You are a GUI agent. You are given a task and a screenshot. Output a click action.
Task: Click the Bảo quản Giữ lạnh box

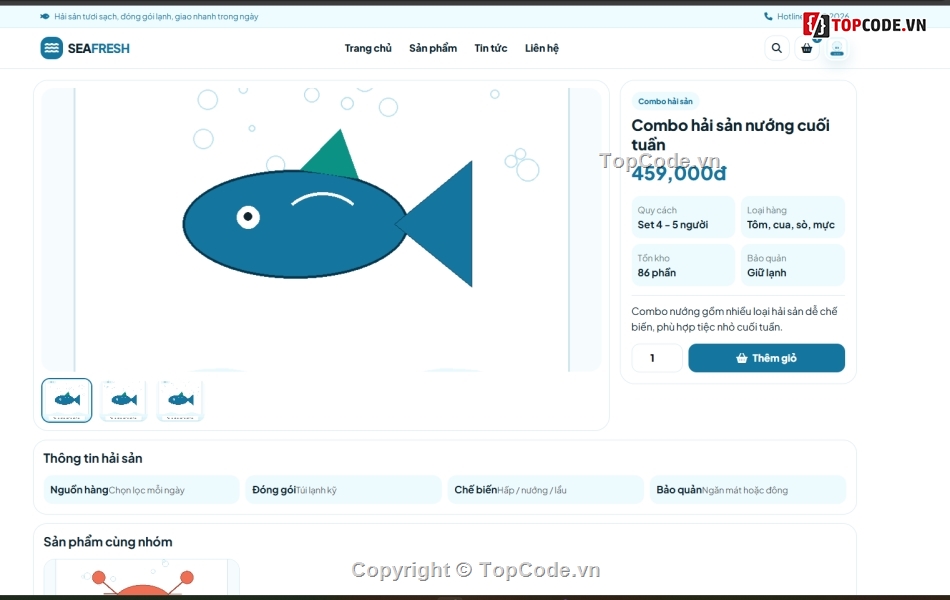click(x=792, y=265)
